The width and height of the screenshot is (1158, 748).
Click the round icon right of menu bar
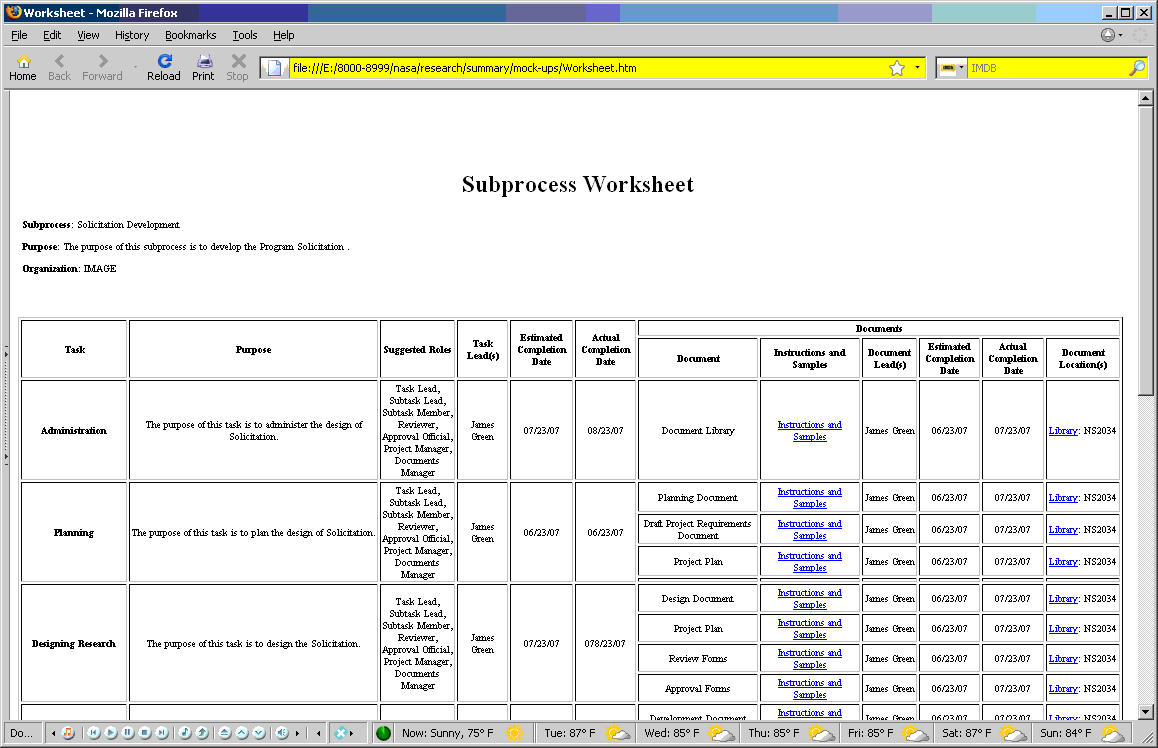1108,35
